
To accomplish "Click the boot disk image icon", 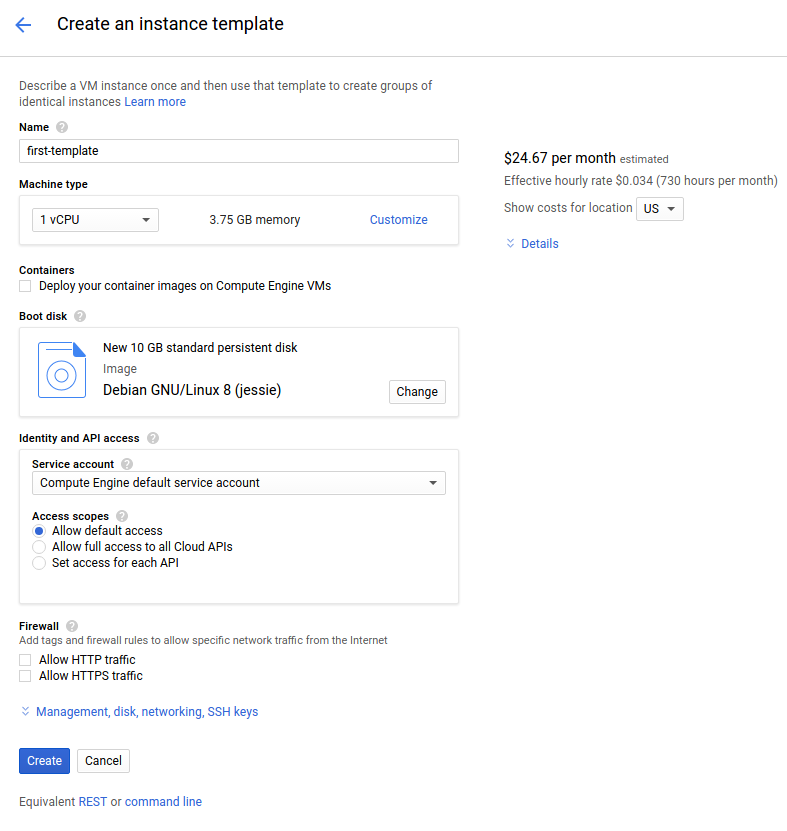I will click(x=61, y=372).
